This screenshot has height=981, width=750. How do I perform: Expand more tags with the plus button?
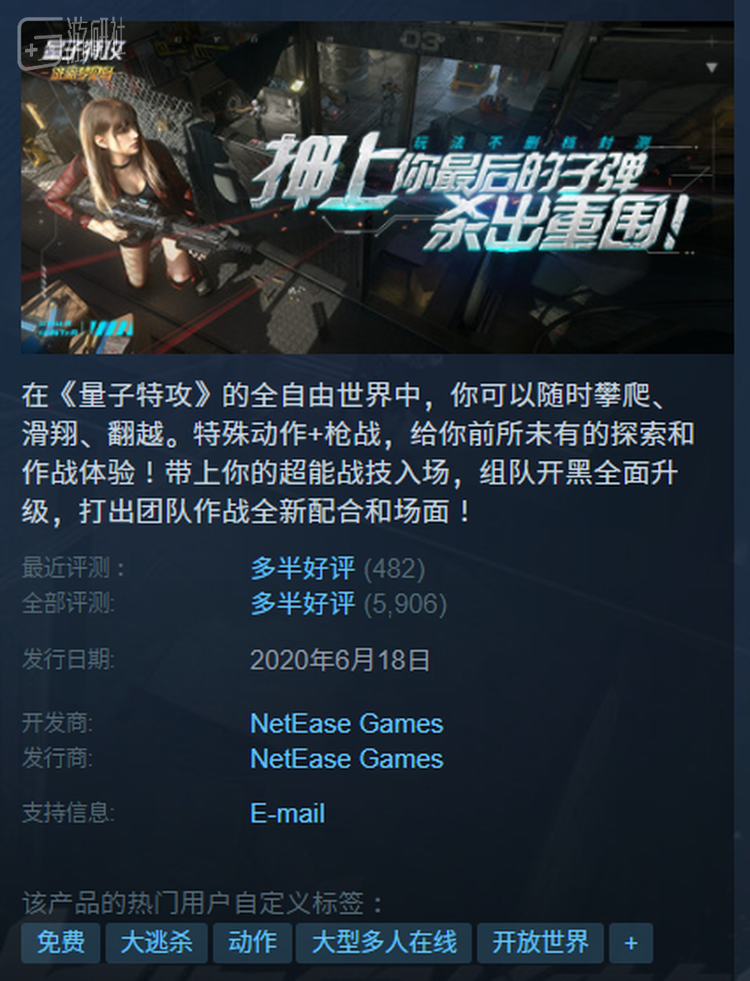(x=631, y=942)
